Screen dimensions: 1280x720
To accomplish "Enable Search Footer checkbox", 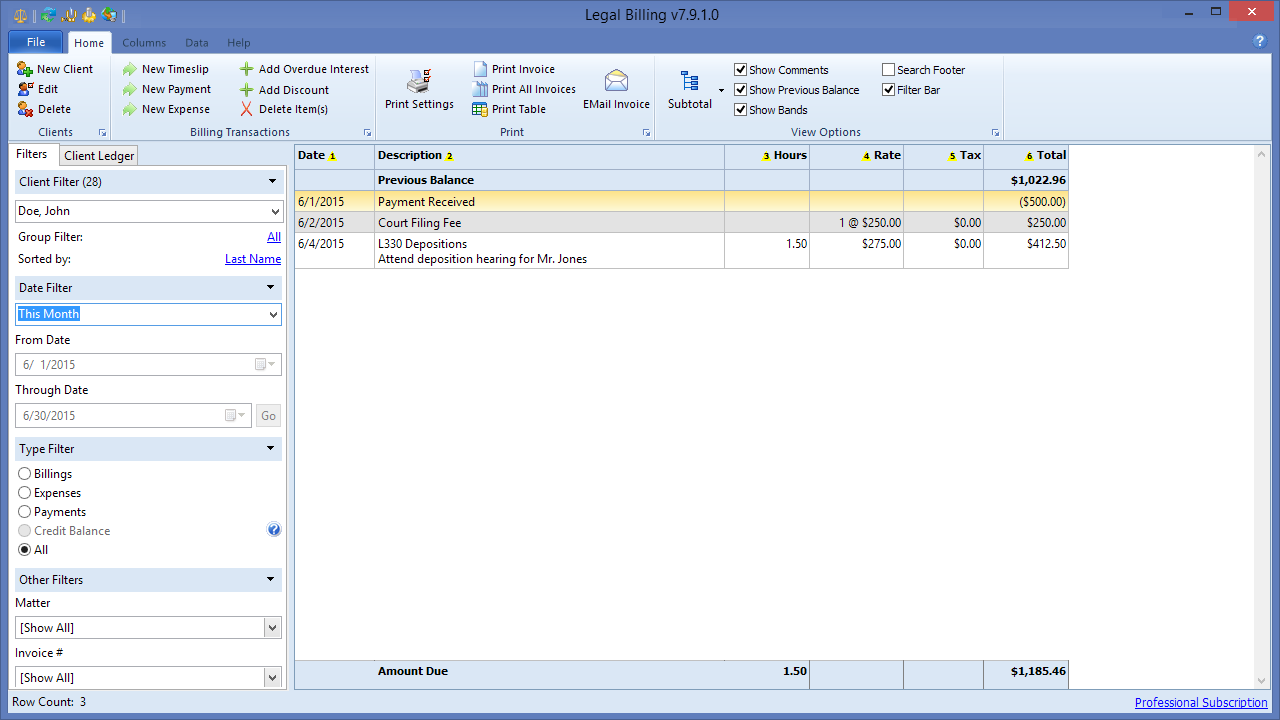I will tap(889, 70).
